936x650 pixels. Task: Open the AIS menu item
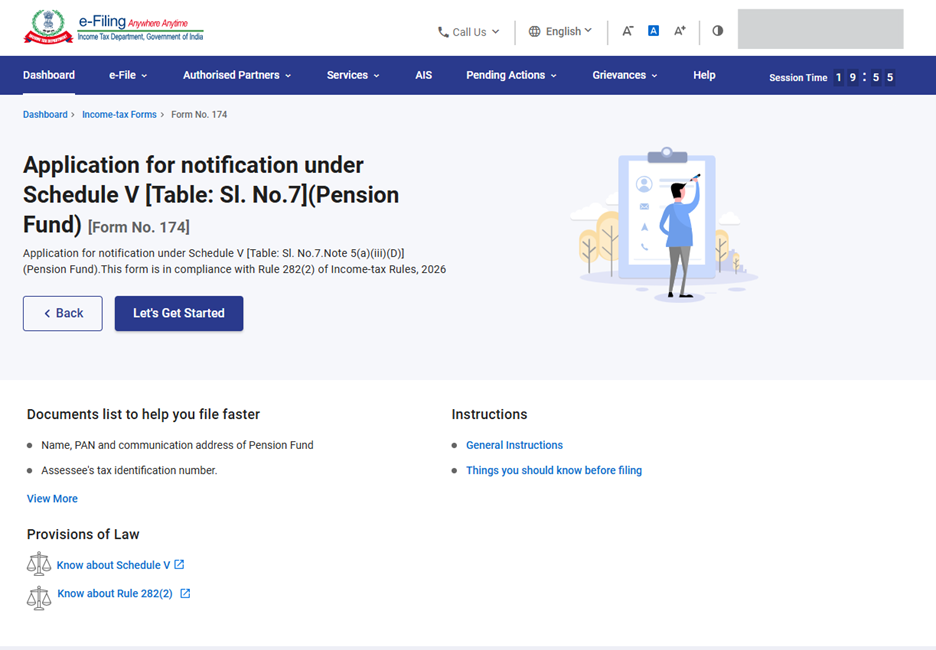(x=423, y=75)
